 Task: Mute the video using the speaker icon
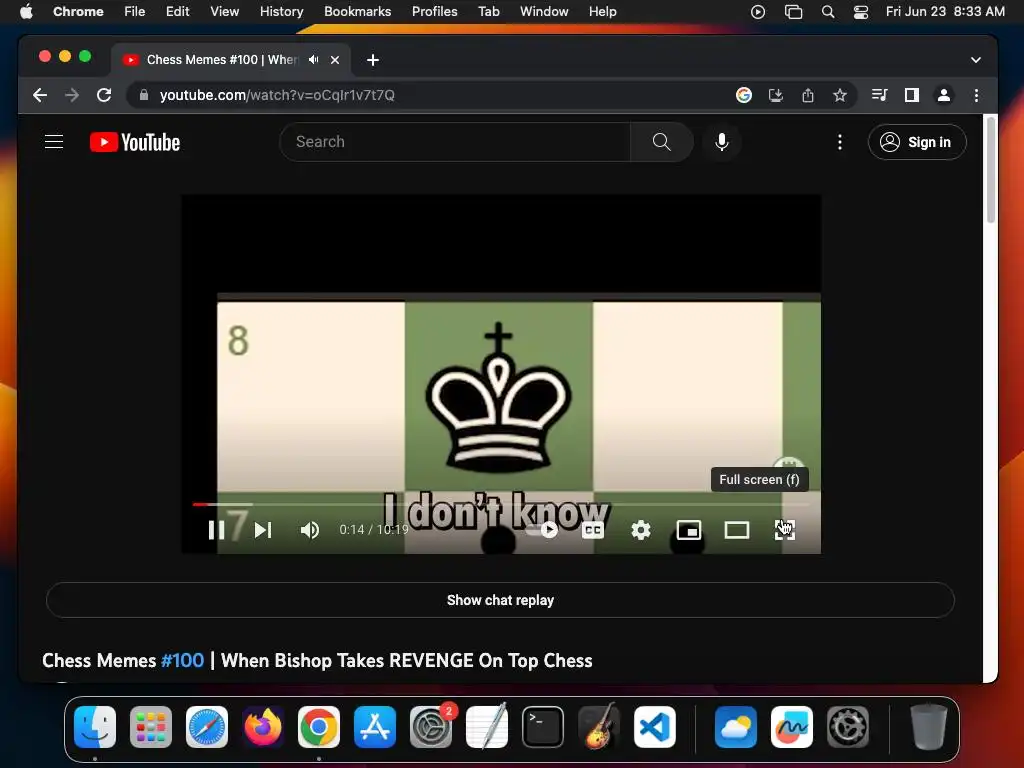click(310, 530)
